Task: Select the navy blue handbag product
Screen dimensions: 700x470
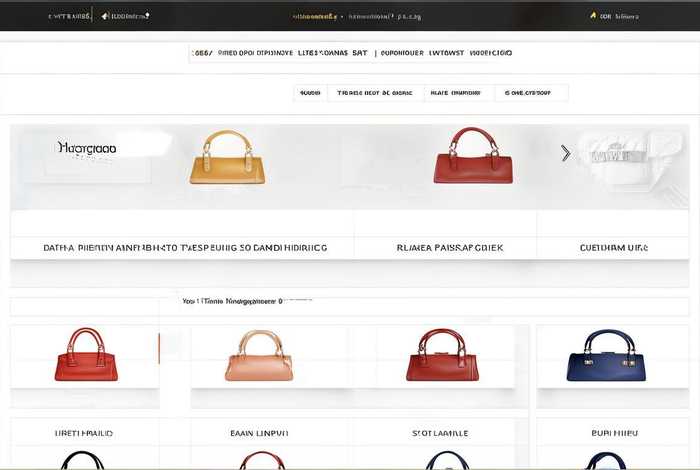Action: coord(606,356)
